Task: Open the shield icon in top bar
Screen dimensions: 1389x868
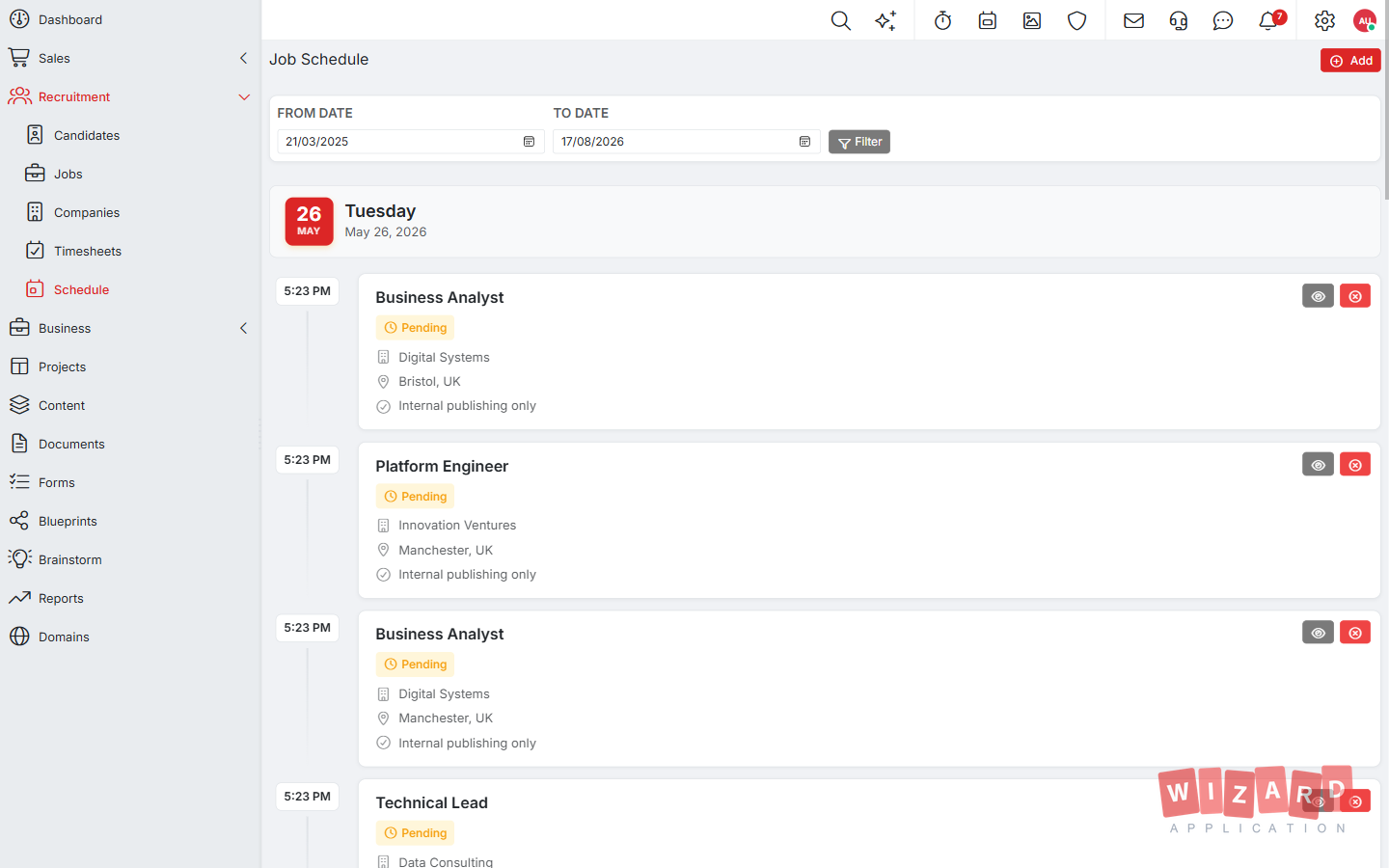Action: click(x=1076, y=20)
